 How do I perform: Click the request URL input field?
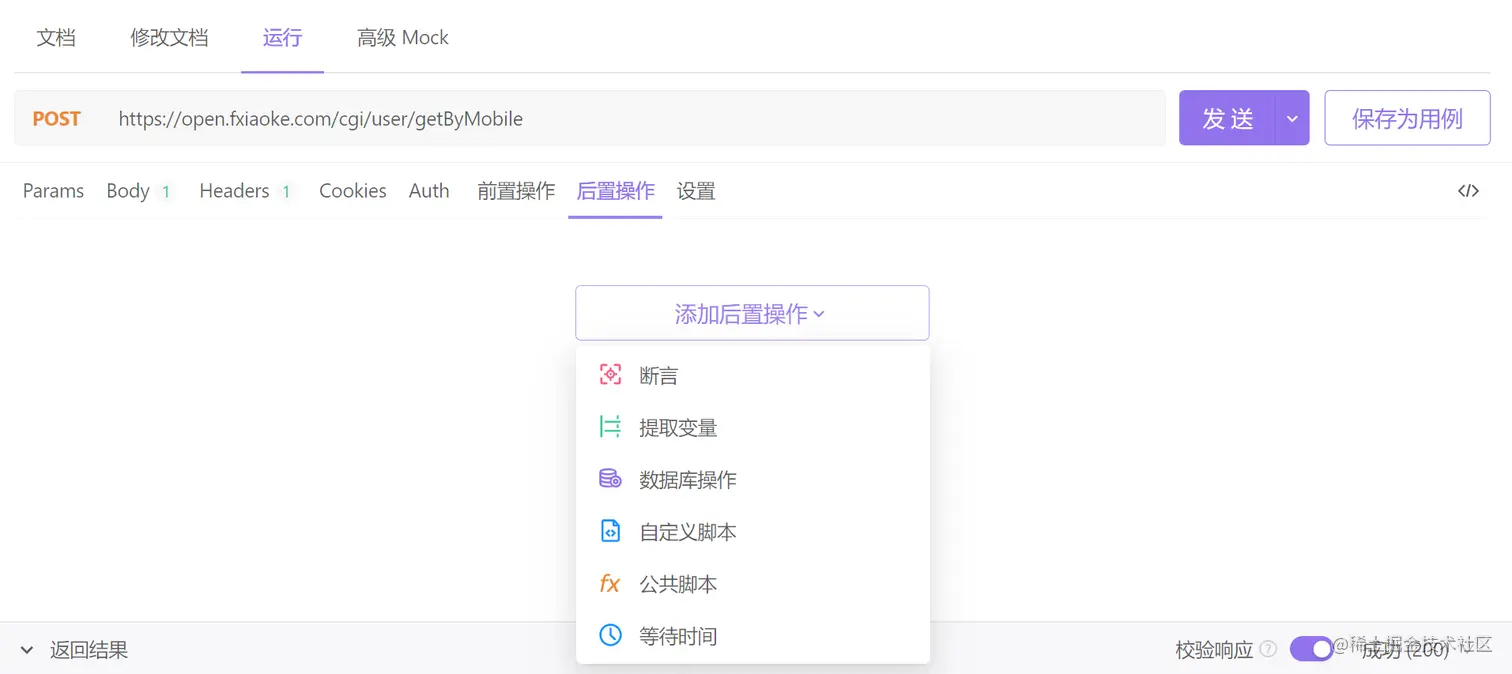click(x=640, y=118)
